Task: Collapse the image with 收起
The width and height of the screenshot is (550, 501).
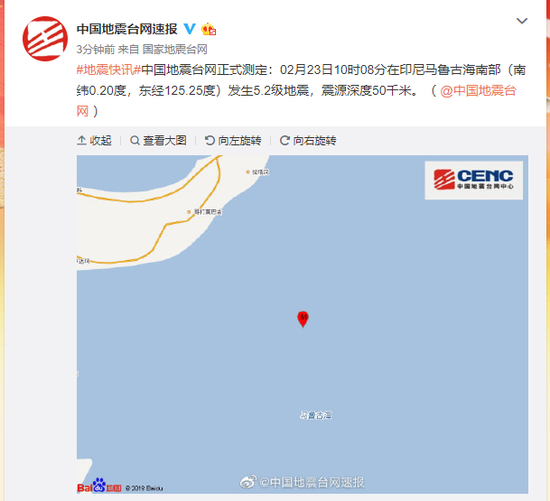Action: pyautogui.click(x=94, y=141)
